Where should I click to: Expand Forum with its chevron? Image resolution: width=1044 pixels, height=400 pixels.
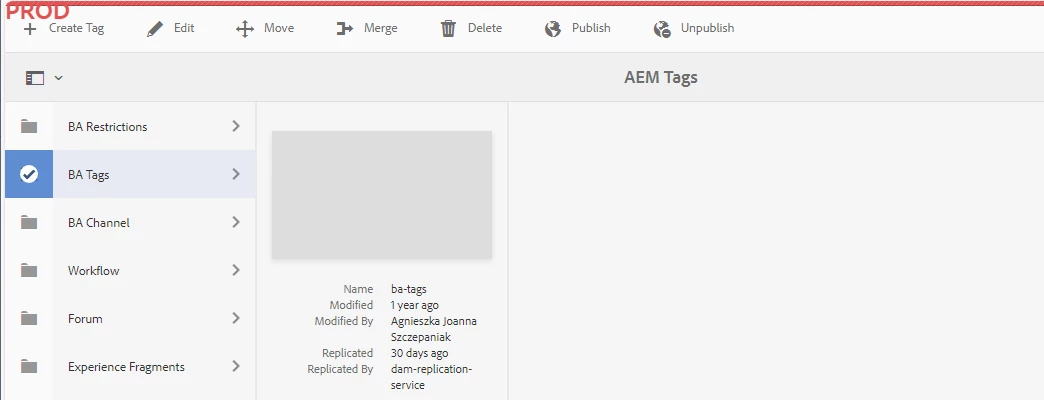point(236,318)
